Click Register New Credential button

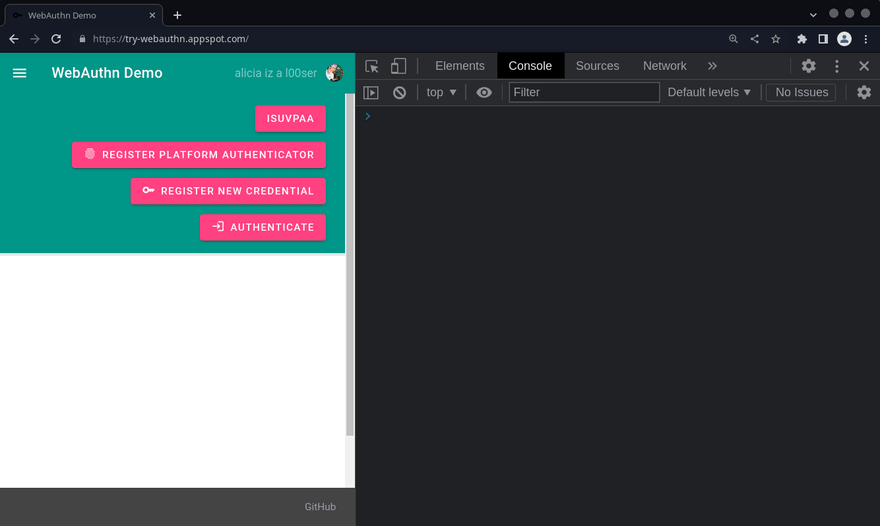(228, 191)
